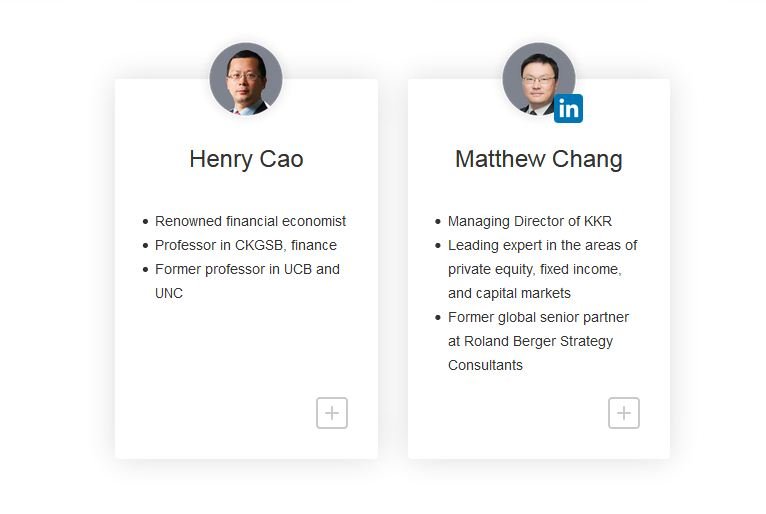Viewport: 766px width, 514px height.
Task: Click the 'at Roland Berger Strategy' line
Action: [530, 341]
